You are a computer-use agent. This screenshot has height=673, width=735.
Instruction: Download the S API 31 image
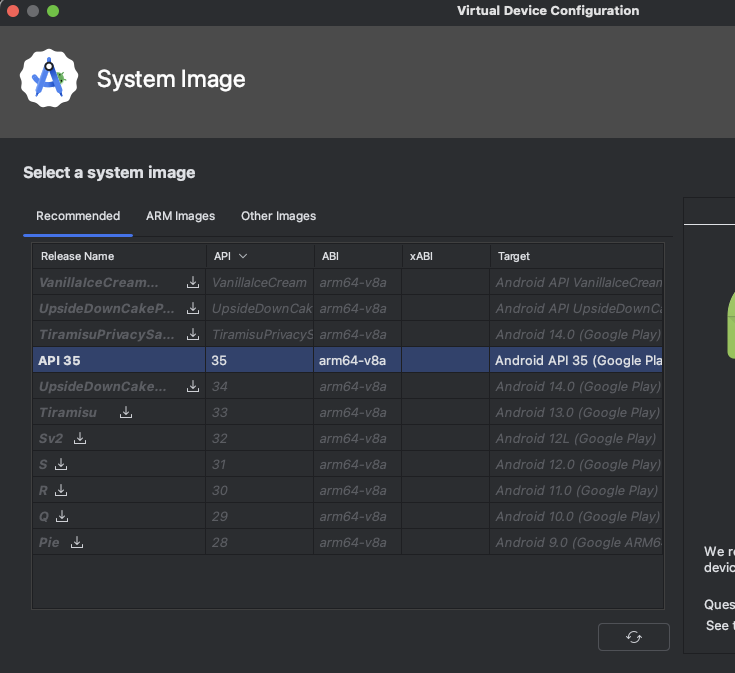coord(61,464)
